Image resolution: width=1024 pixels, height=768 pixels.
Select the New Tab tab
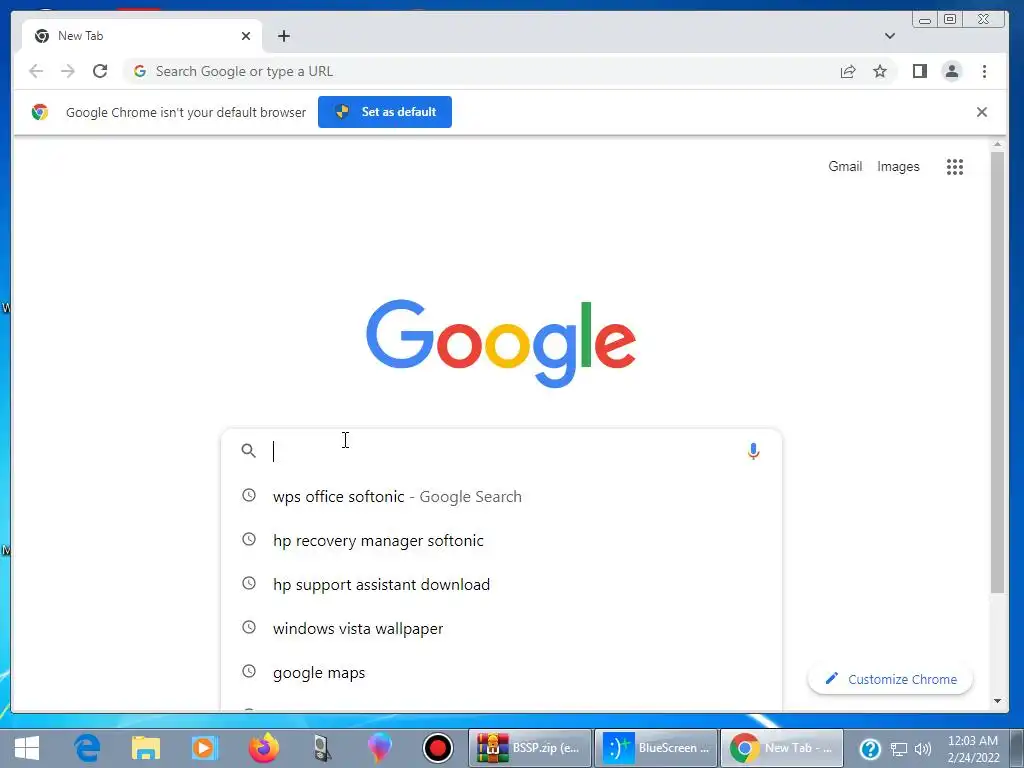tap(142, 36)
